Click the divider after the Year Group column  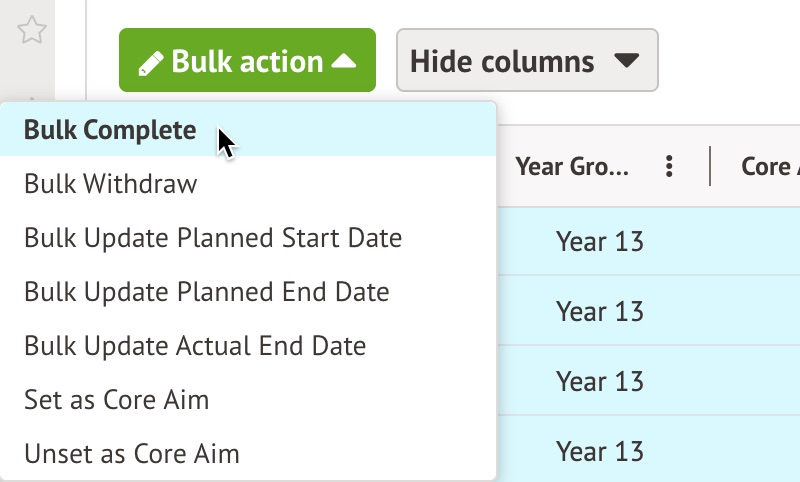click(710, 166)
